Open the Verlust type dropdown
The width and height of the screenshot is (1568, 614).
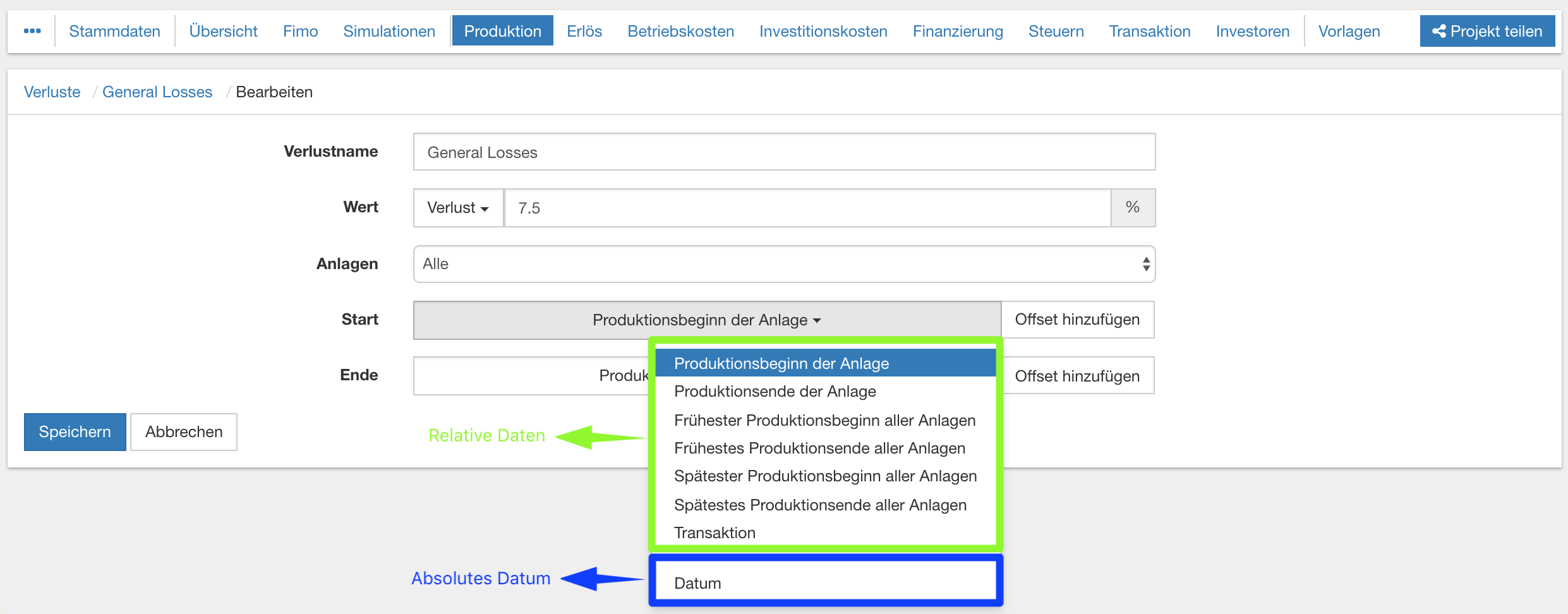click(458, 208)
